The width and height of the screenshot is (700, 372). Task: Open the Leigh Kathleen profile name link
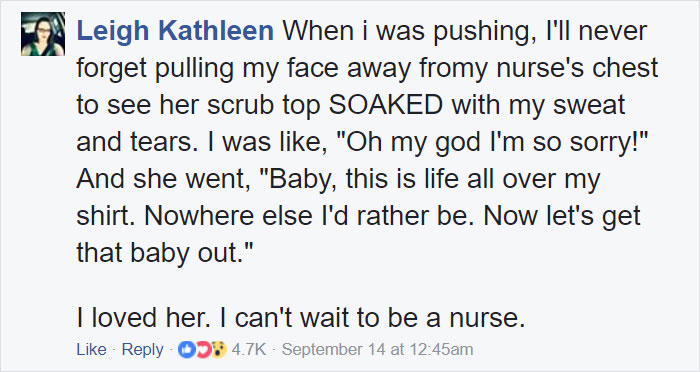coord(175,31)
